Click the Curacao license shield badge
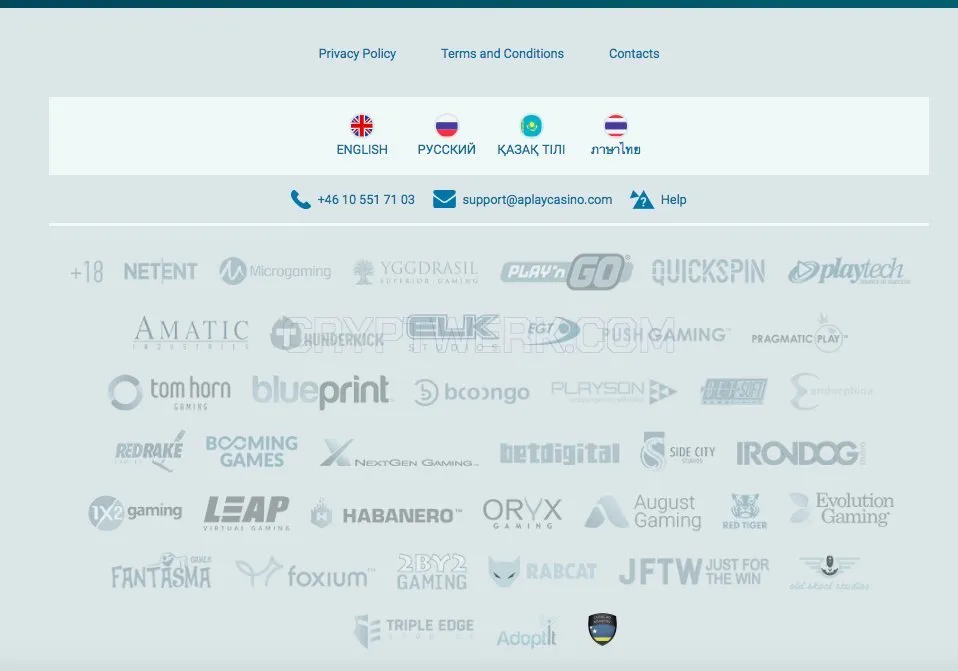 pyautogui.click(x=602, y=629)
